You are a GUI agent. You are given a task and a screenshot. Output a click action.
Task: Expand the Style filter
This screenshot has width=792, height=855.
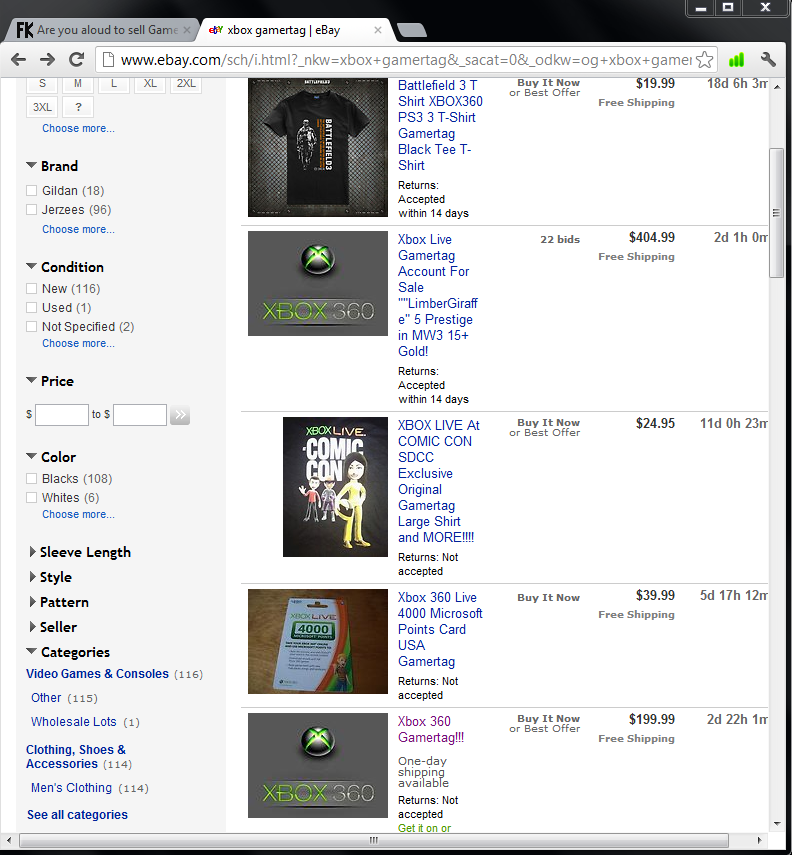click(33, 577)
